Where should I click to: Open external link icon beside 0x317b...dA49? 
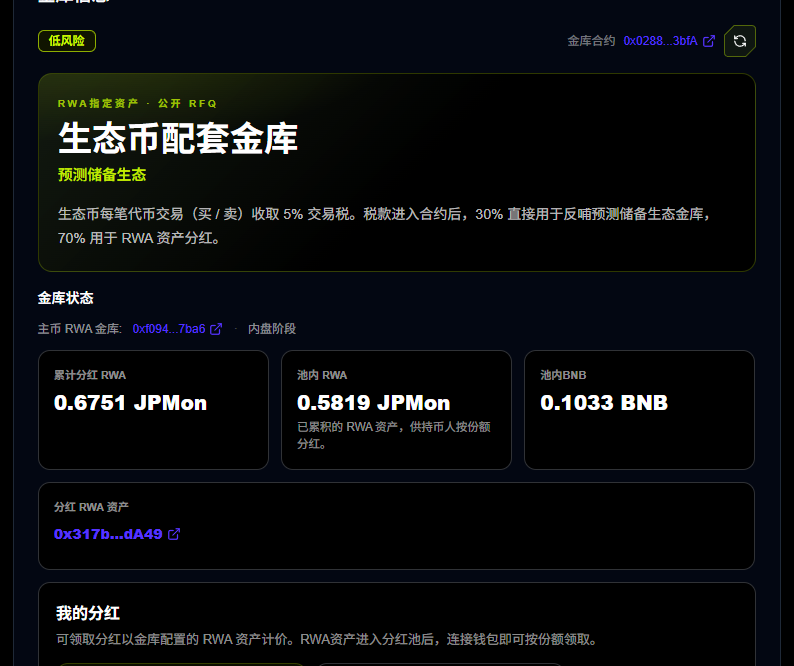coord(174,534)
